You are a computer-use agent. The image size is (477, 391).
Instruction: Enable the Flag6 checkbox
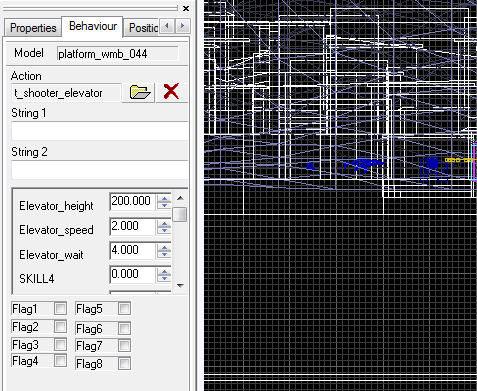tap(124, 329)
